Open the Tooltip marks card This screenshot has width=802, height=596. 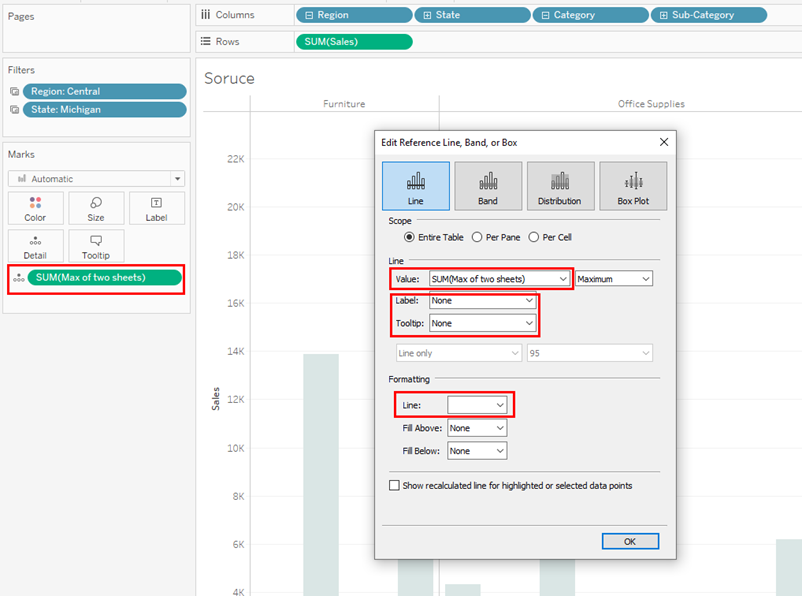(x=96, y=246)
